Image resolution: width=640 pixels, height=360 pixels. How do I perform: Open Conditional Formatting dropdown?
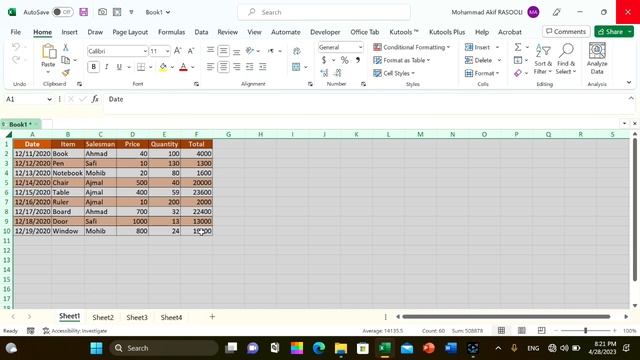click(411, 47)
